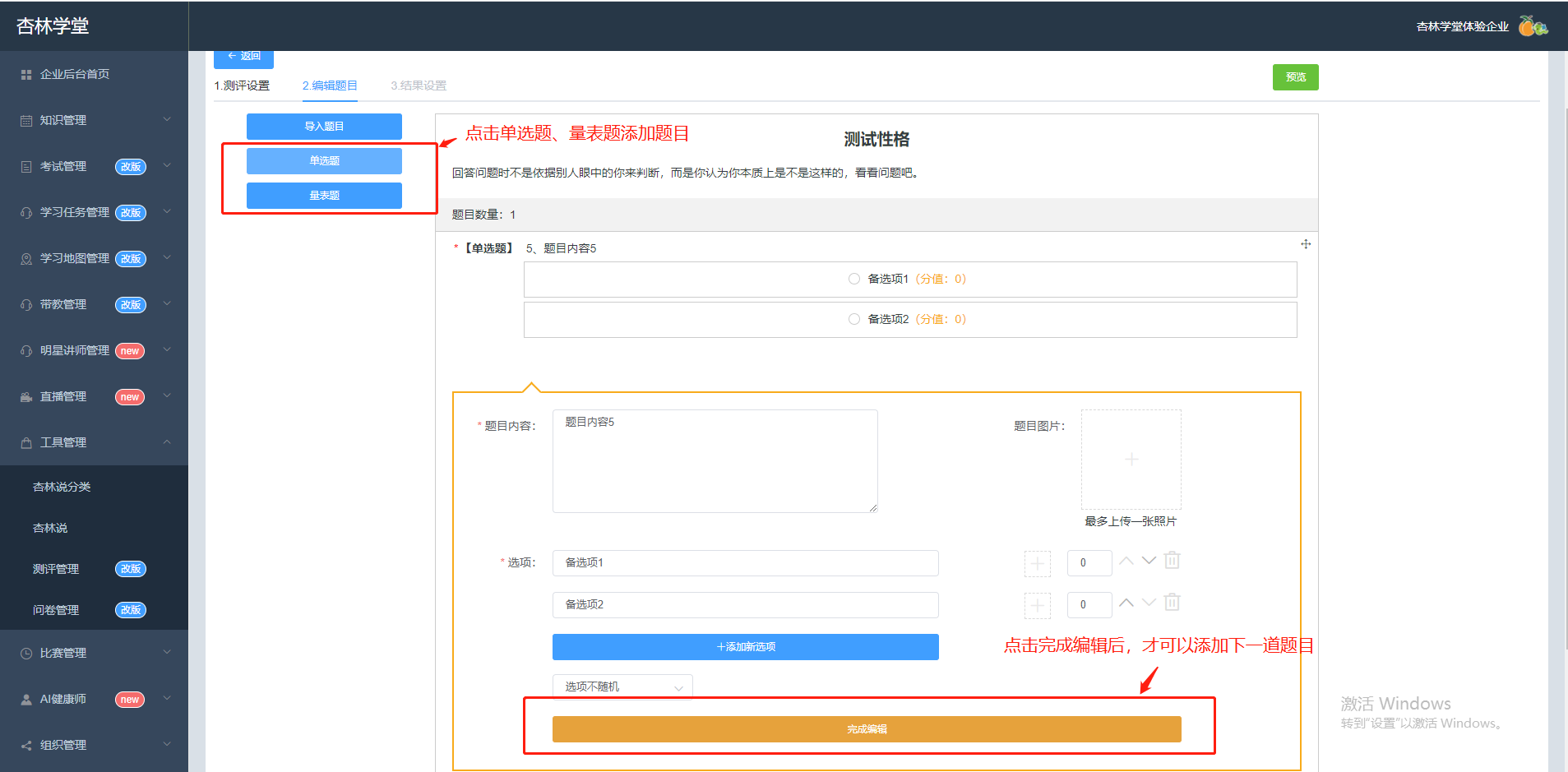The image size is (1568, 772).
Task: Select the 备选项2 radio button in preview
Action: coord(854,319)
